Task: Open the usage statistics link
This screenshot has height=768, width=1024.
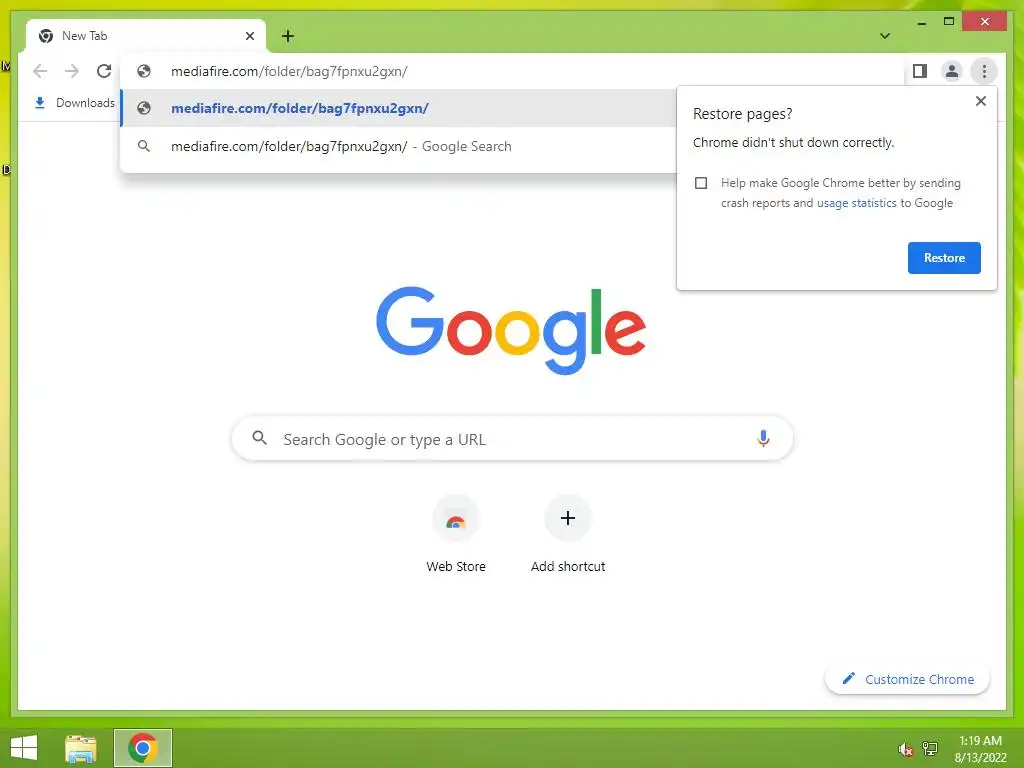Action: tap(856, 203)
